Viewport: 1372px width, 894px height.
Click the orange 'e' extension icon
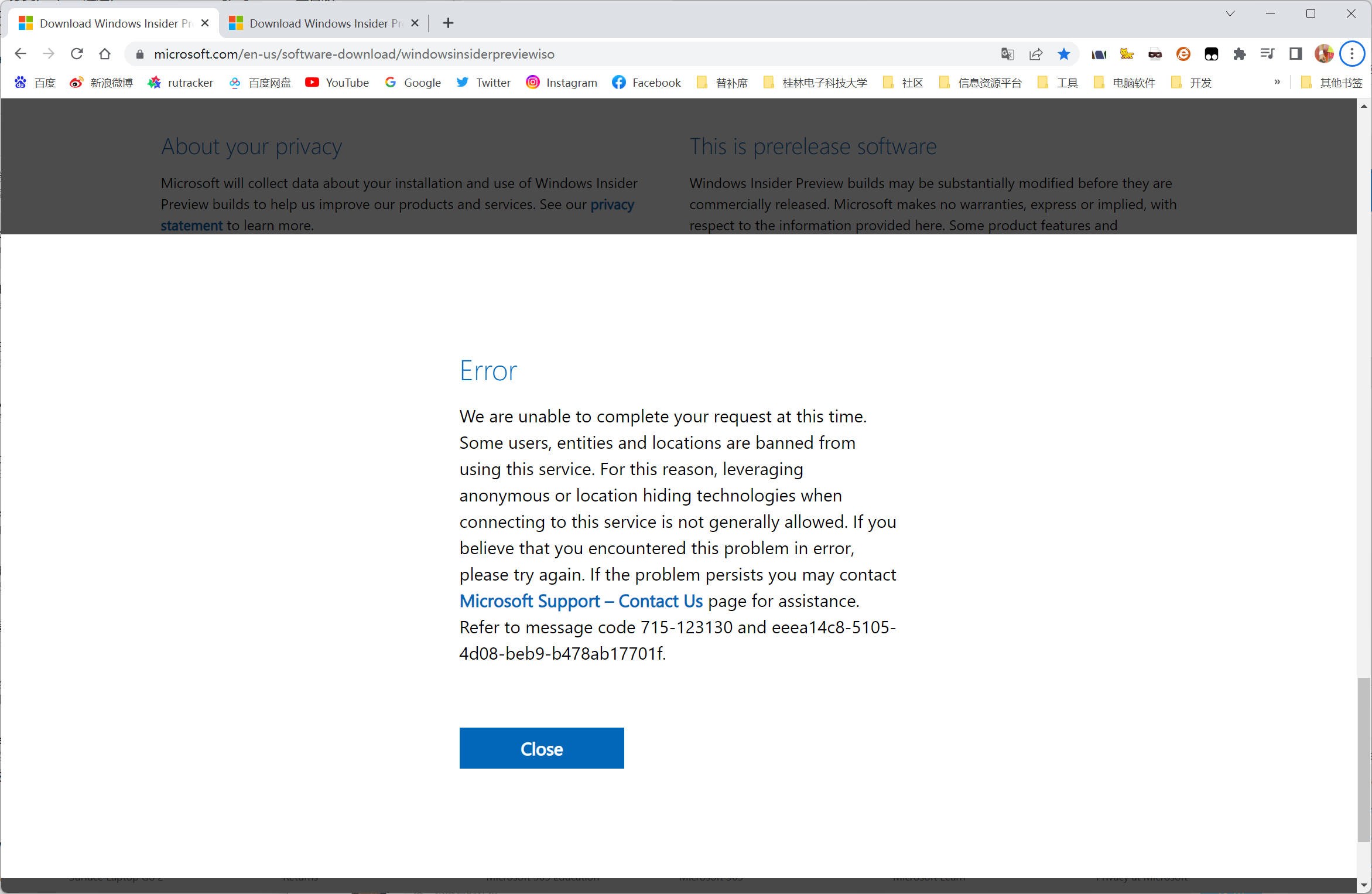tap(1183, 54)
